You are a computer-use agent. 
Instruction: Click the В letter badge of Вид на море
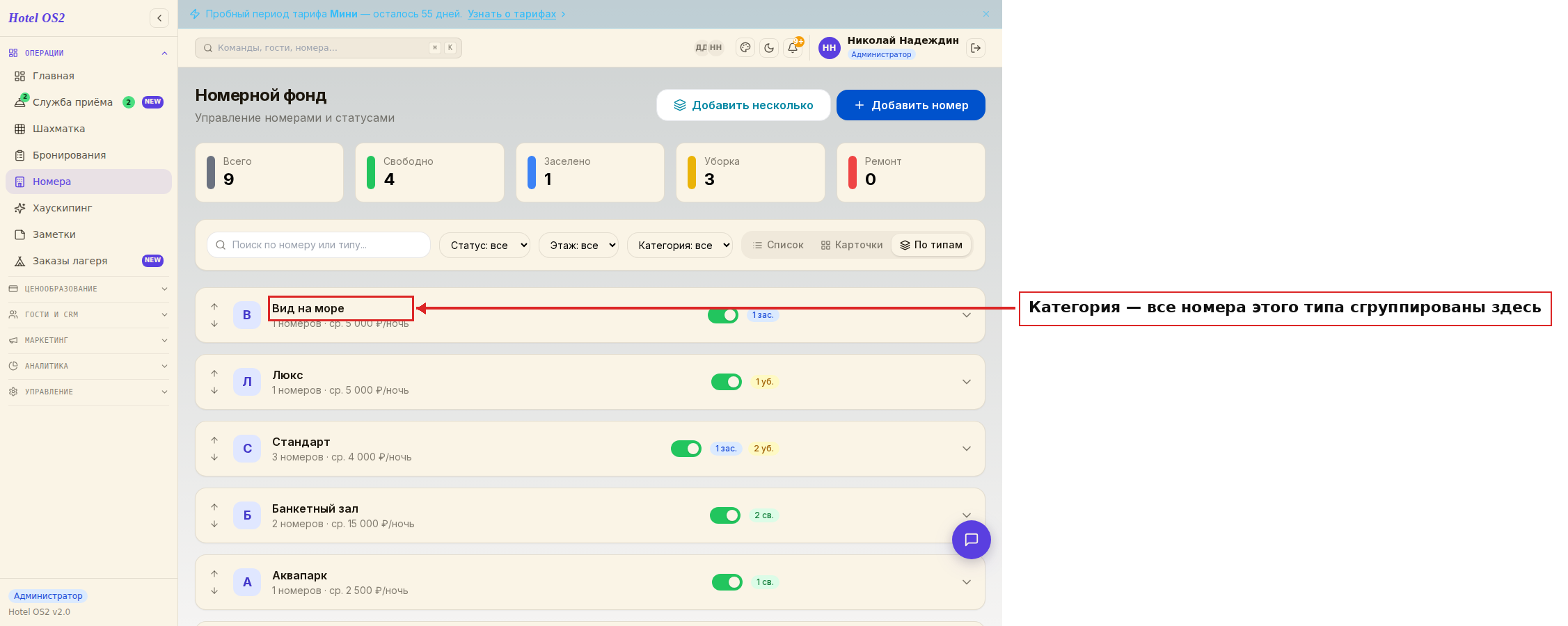point(247,315)
